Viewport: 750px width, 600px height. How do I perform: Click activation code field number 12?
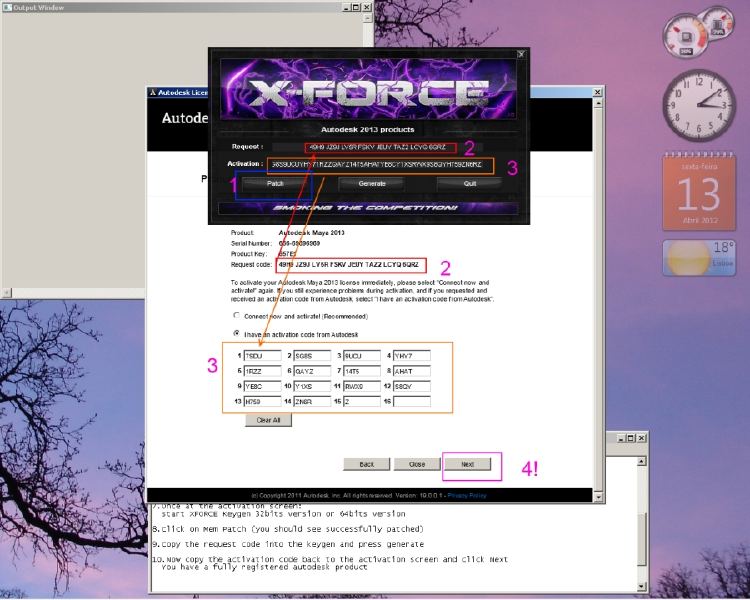coord(412,386)
